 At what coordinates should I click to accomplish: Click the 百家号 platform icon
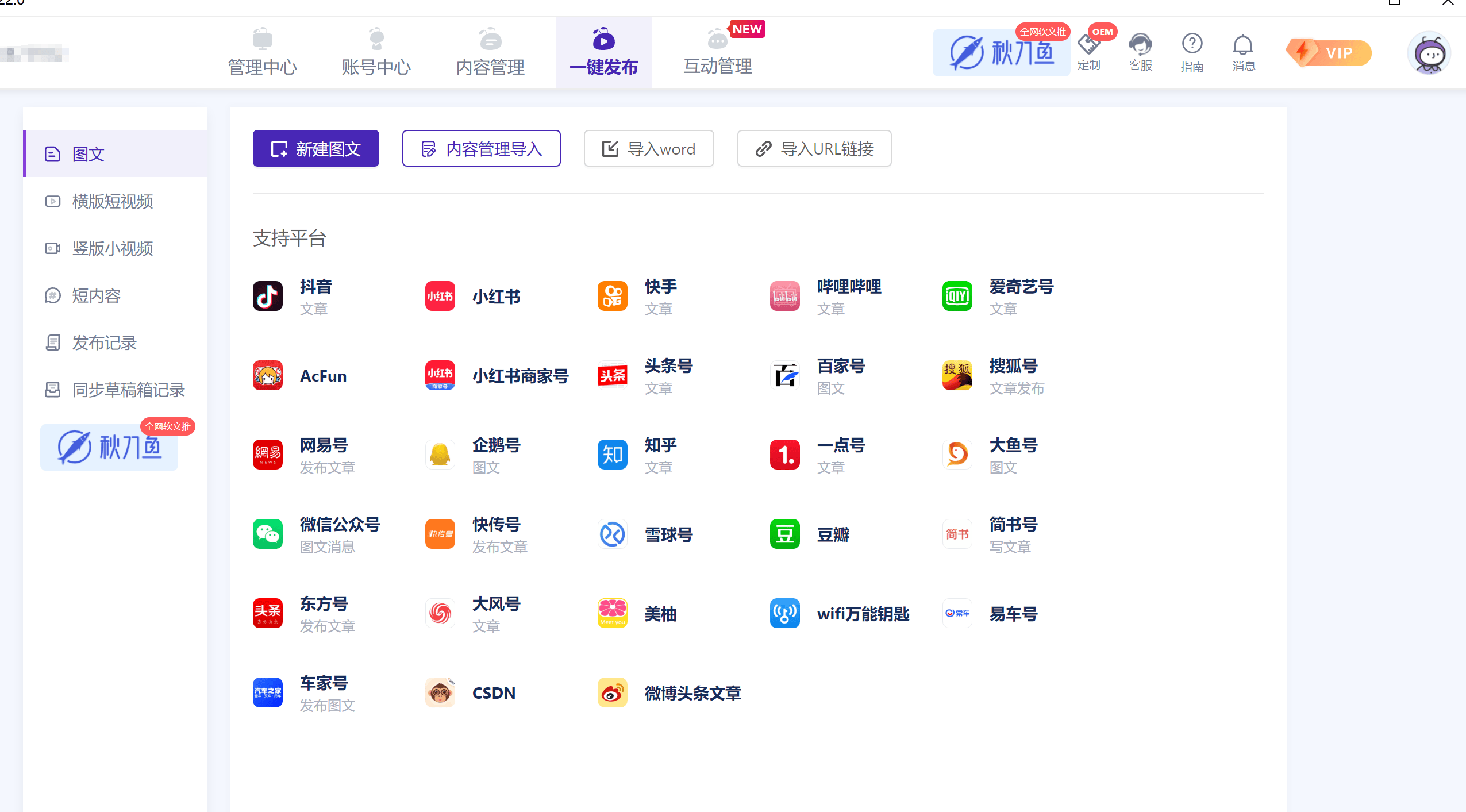coord(785,376)
